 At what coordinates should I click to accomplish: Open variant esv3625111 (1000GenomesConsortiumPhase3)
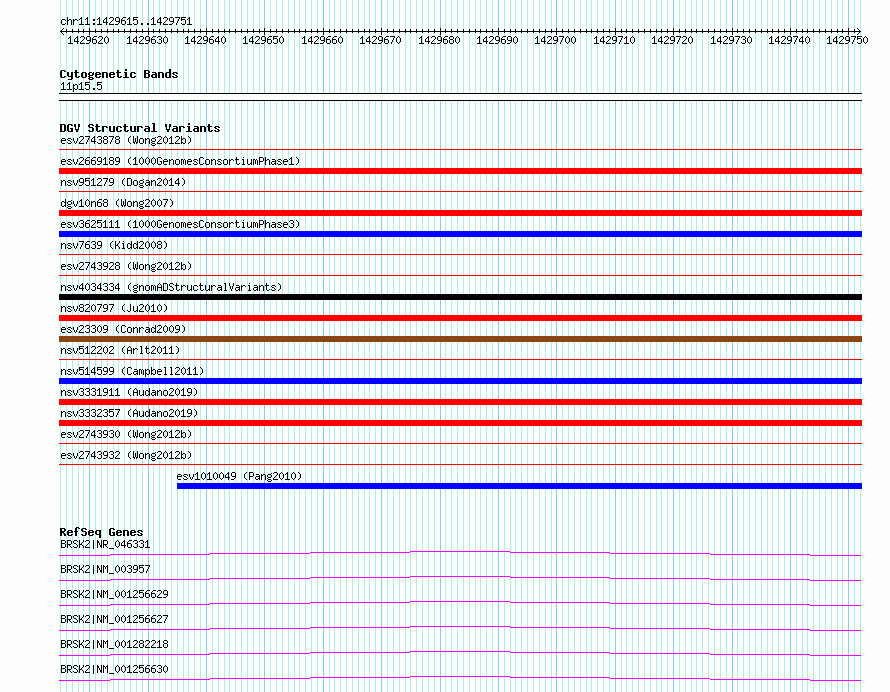(180, 224)
